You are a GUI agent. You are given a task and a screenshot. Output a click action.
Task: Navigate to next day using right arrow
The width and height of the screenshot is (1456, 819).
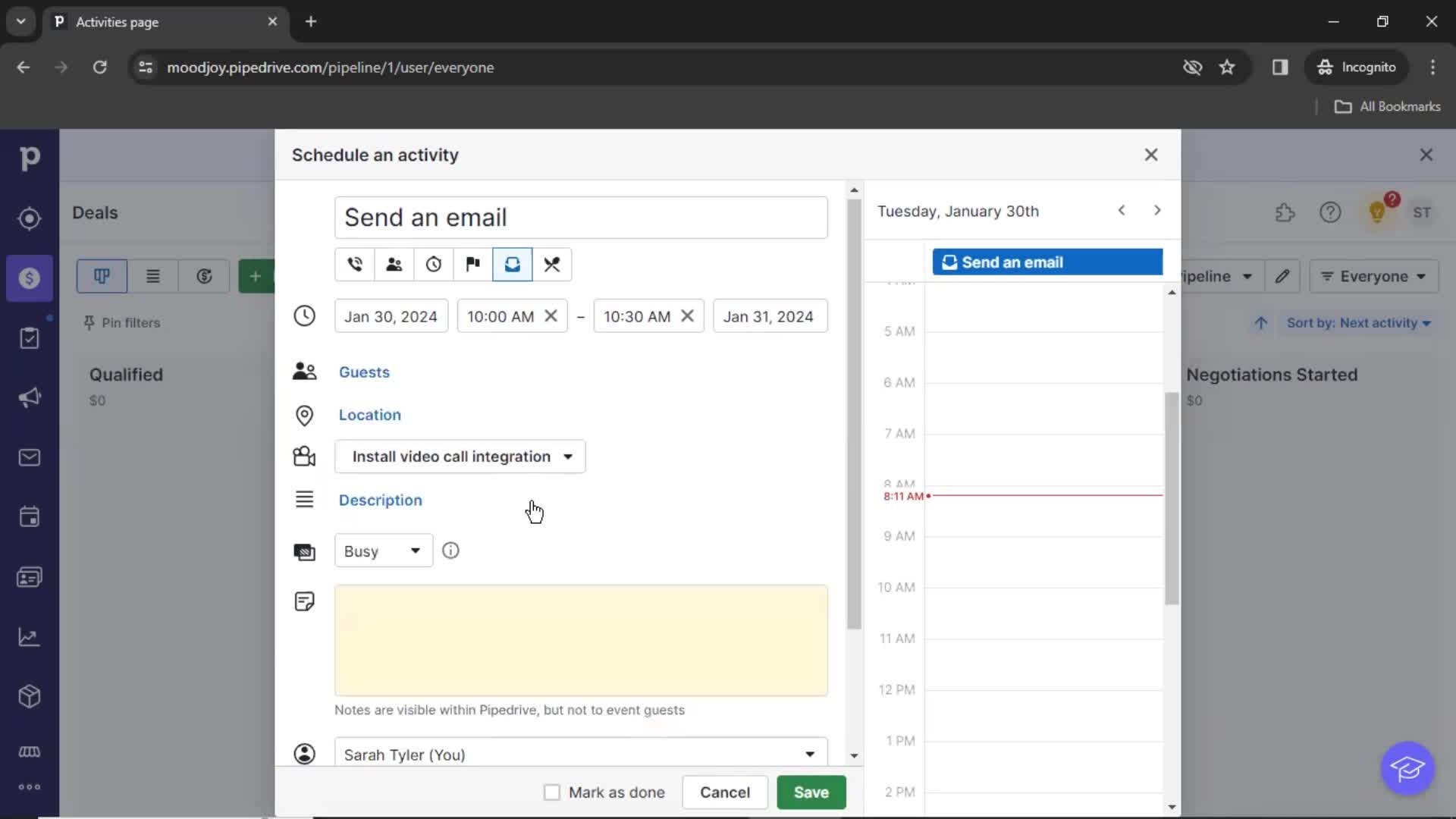tap(1156, 210)
